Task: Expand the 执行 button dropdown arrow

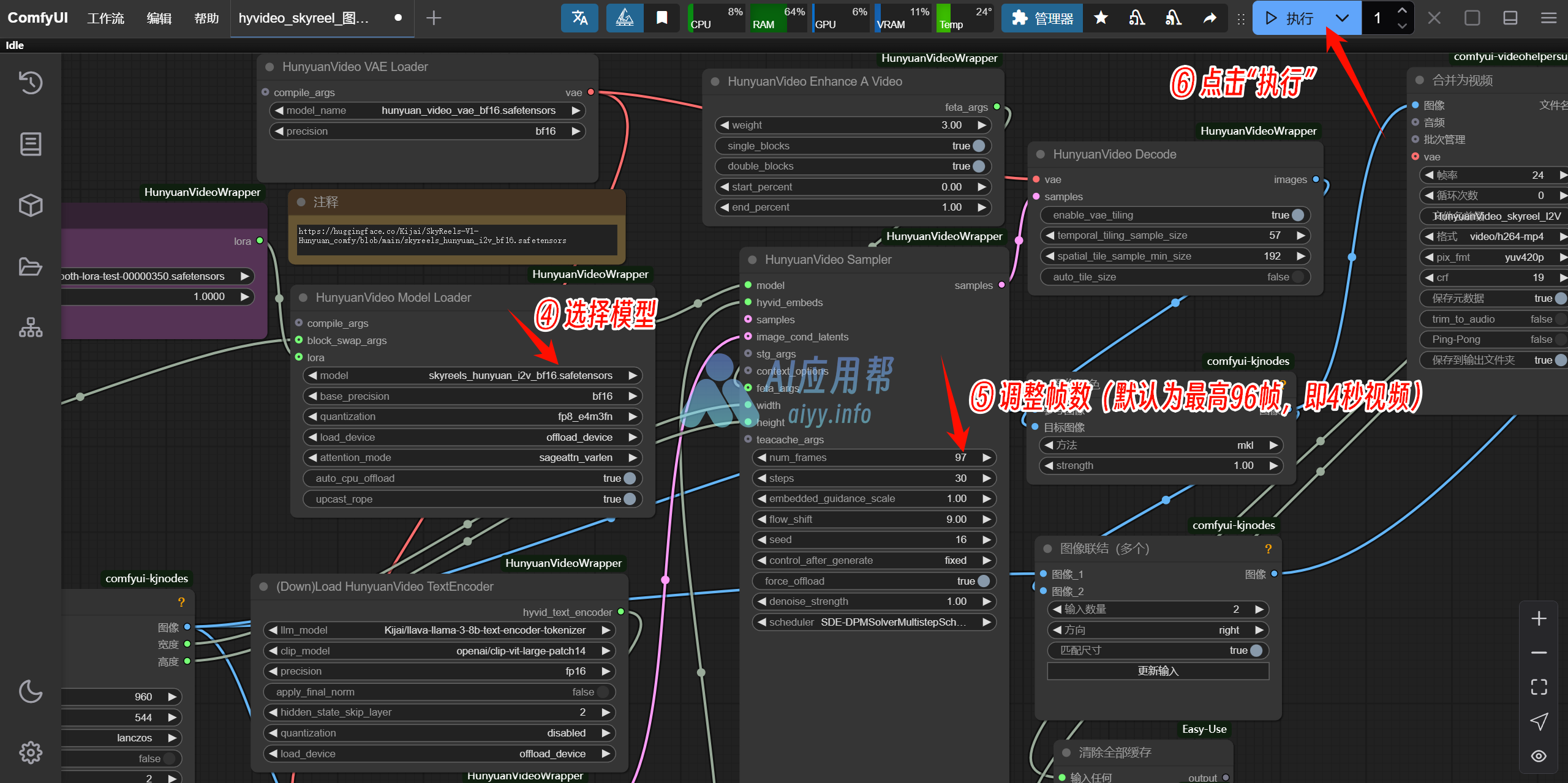Action: [1342, 18]
